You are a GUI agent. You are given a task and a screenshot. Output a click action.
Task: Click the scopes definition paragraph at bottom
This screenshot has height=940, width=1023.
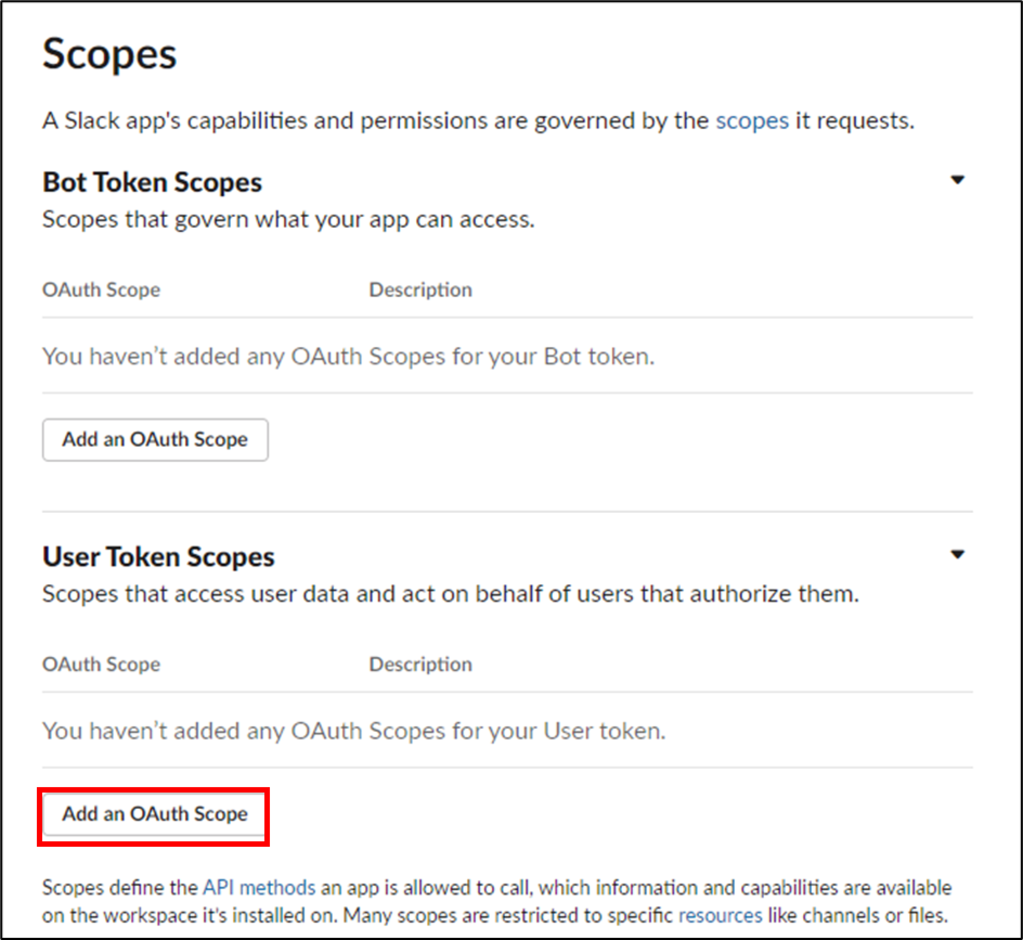(x=497, y=902)
